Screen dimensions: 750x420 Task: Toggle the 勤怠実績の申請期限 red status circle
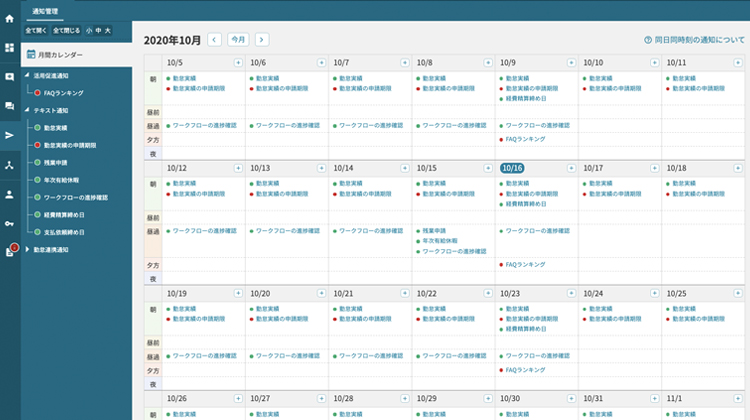tap(37, 145)
